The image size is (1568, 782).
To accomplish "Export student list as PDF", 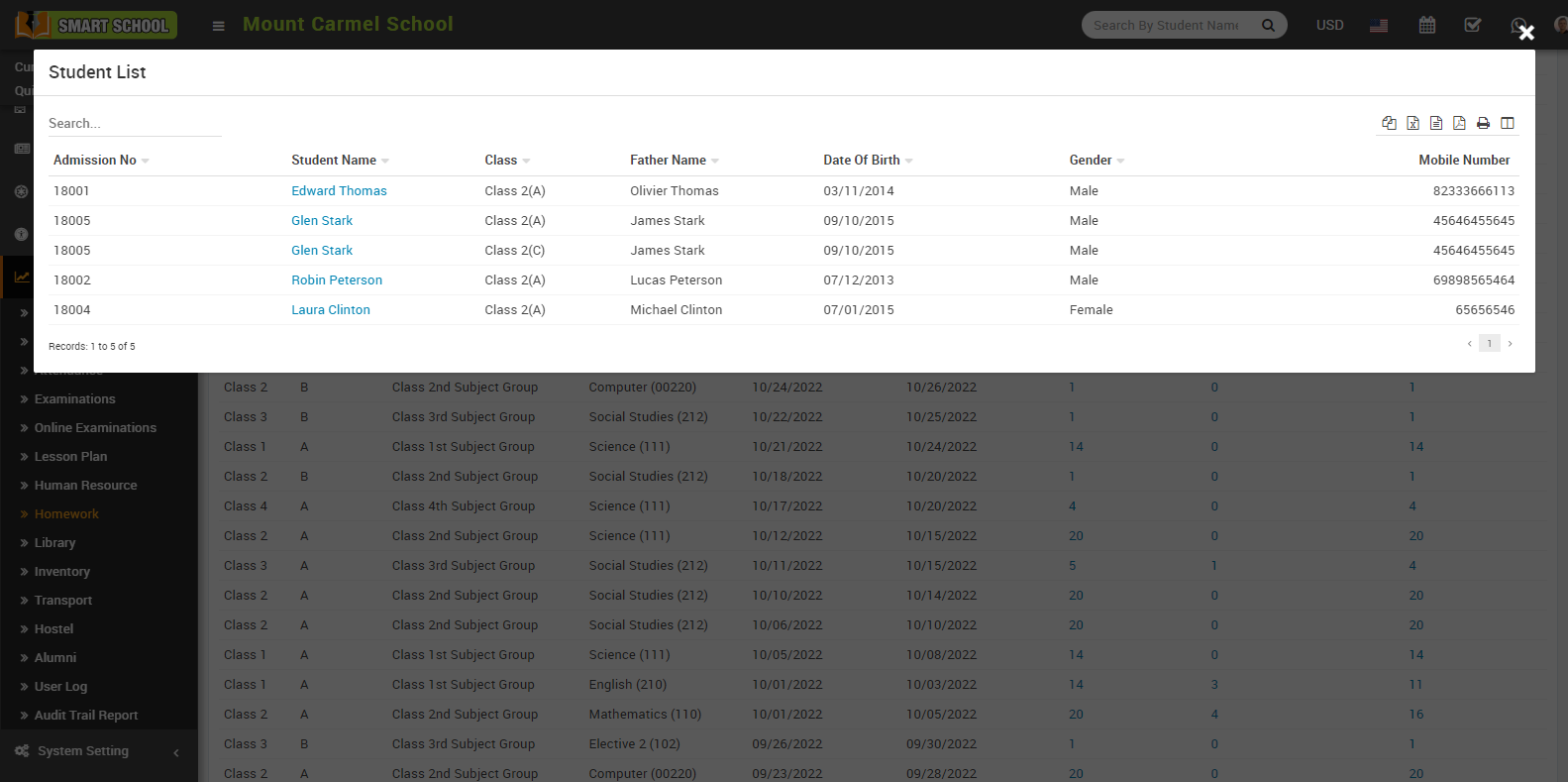I will tap(1459, 123).
